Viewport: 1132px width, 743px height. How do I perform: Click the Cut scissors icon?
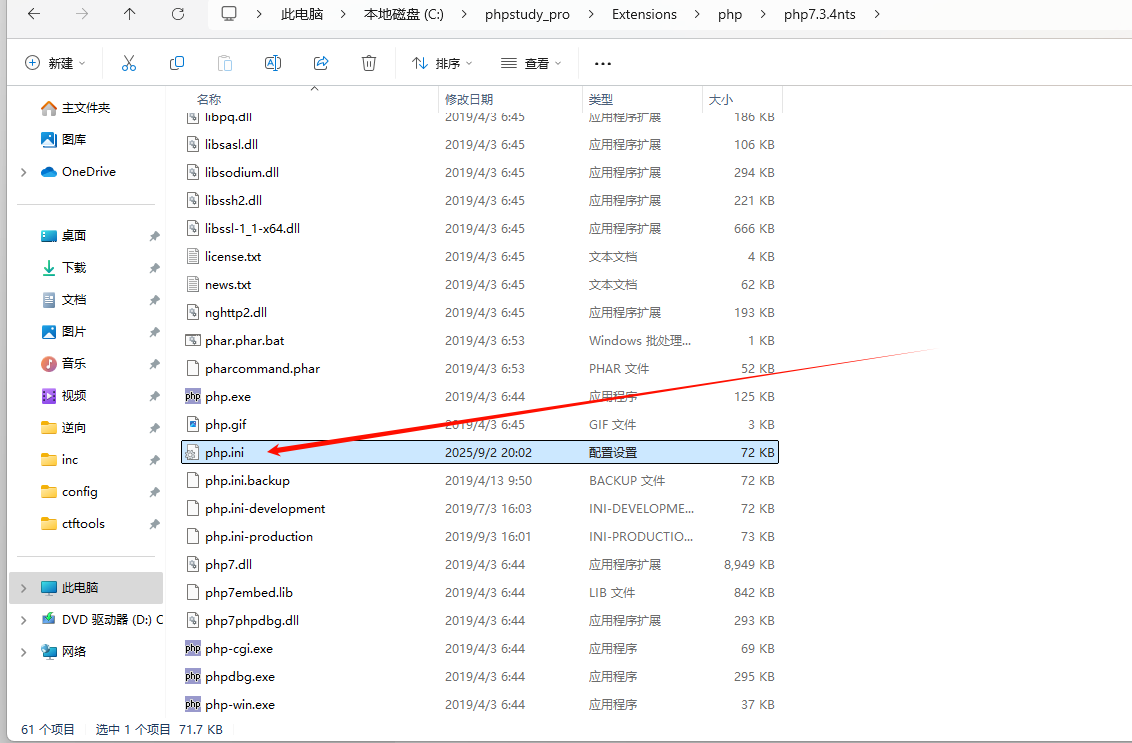(129, 63)
